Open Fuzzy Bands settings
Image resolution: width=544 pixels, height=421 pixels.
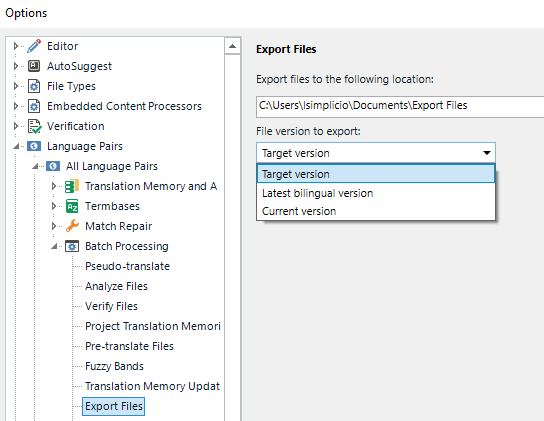coord(114,366)
